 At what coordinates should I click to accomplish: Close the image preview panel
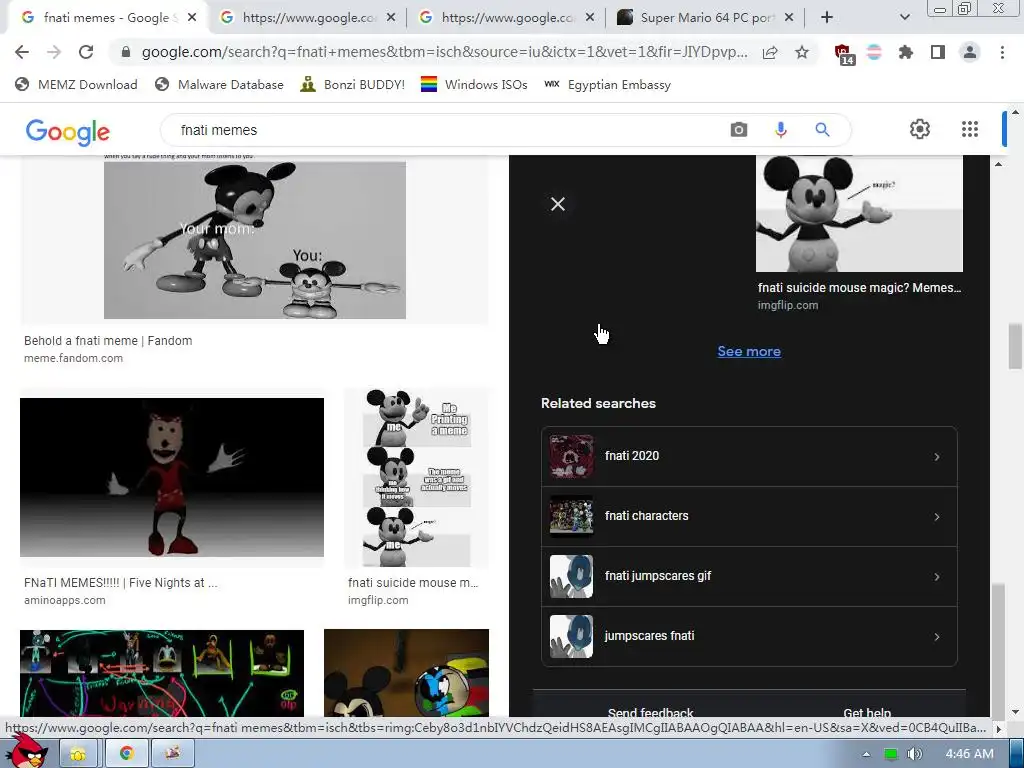click(558, 204)
